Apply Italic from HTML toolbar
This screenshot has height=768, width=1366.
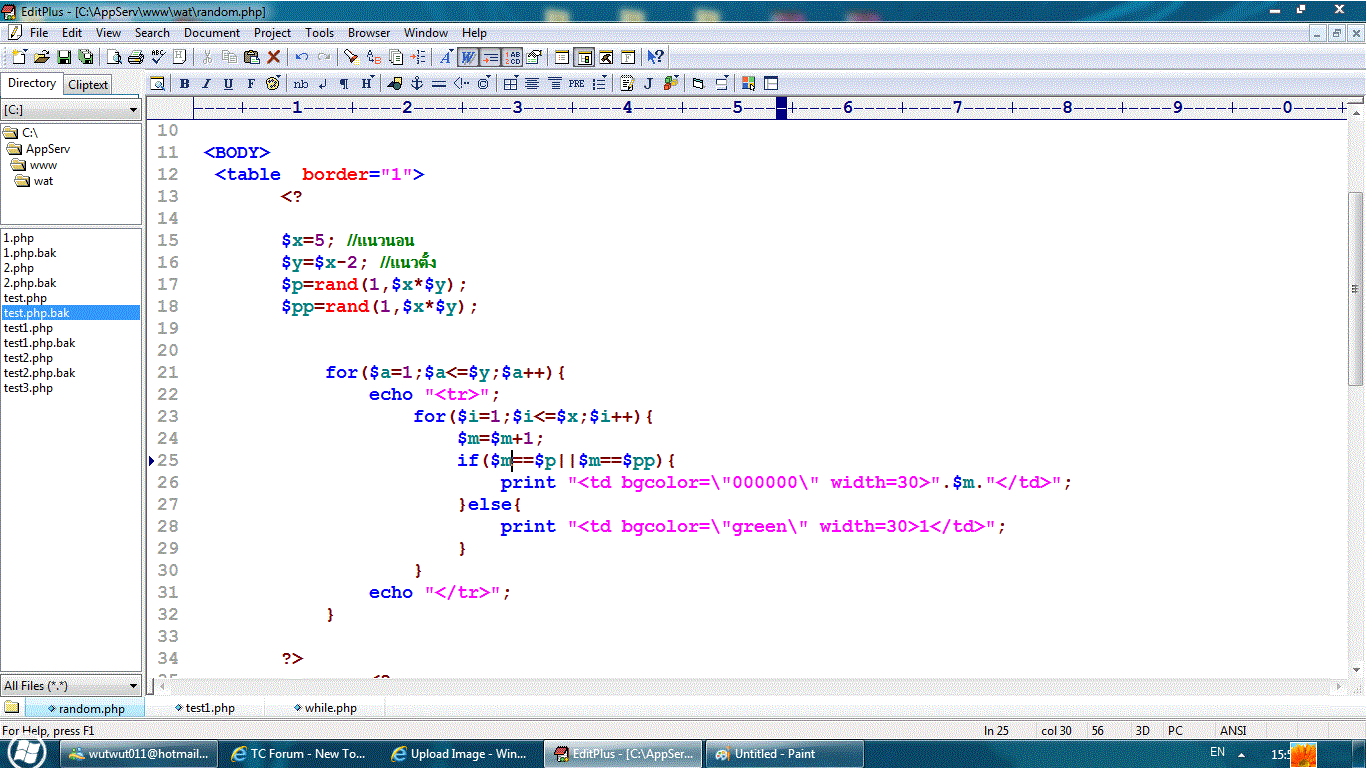(206, 84)
